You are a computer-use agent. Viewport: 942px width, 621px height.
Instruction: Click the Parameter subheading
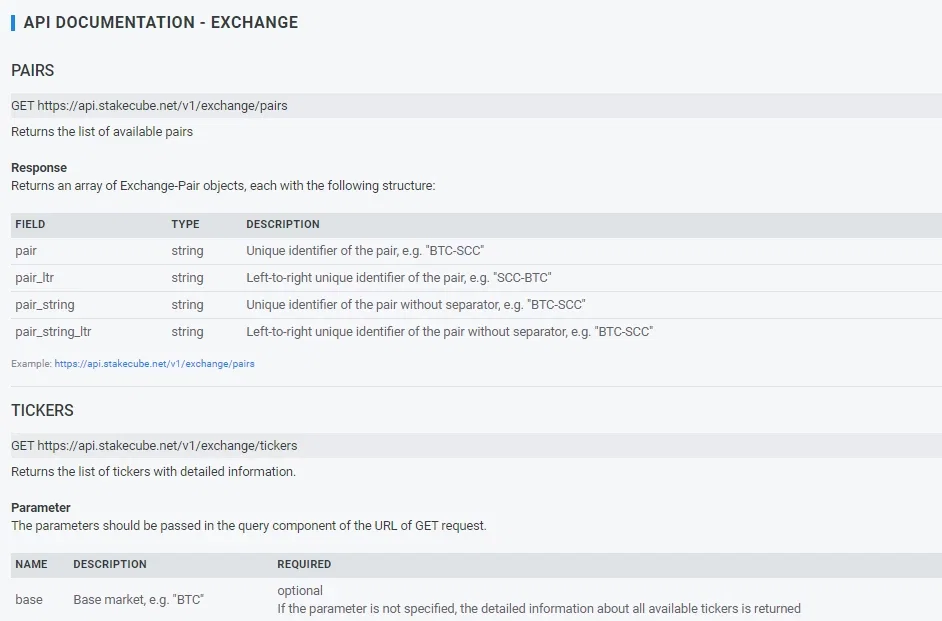coord(41,507)
